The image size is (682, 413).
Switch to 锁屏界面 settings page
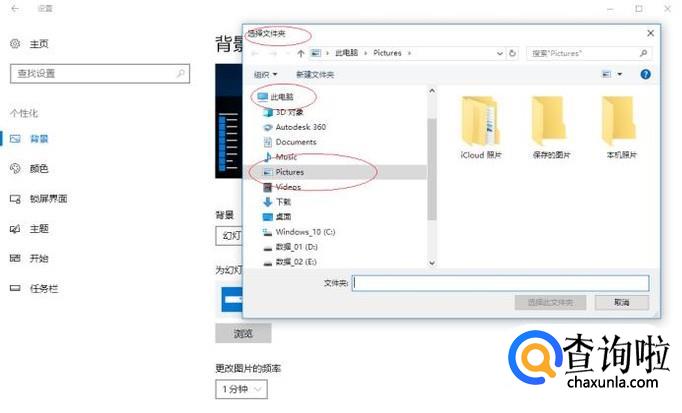click(x=48, y=198)
